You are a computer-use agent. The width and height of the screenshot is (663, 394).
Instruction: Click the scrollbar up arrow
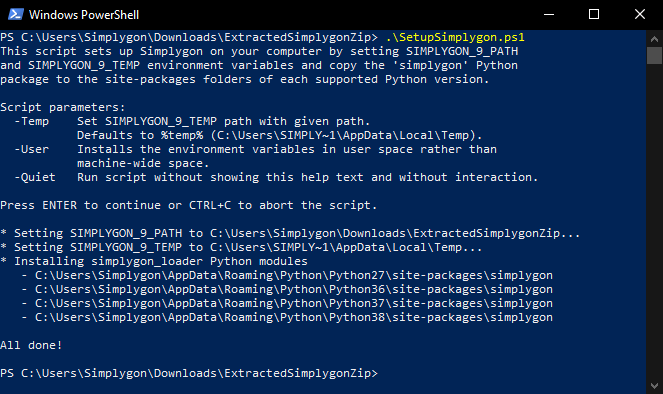click(x=654, y=39)
